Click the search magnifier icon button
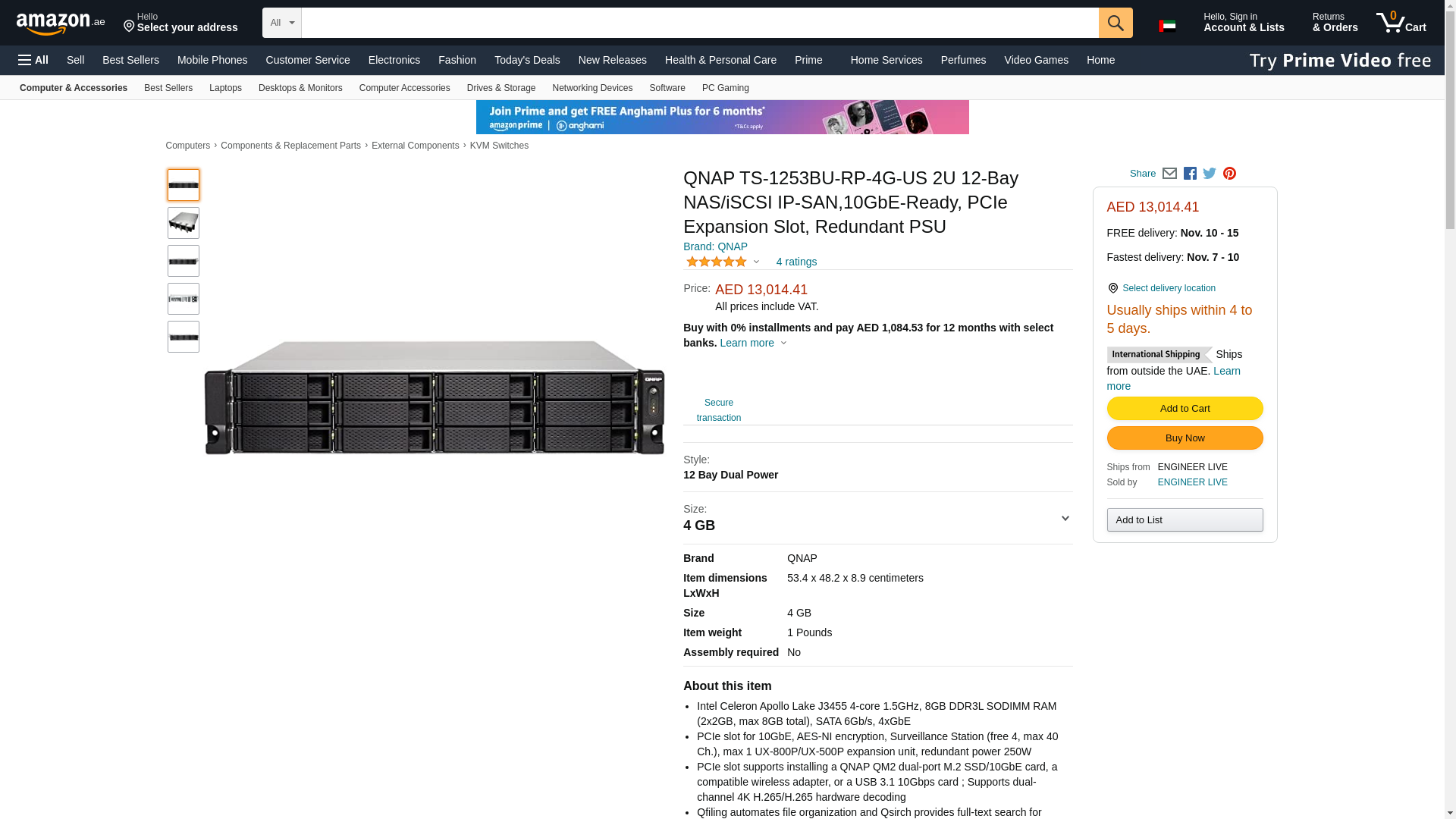Screen dimensions: 1456x819 (1115, 23)
